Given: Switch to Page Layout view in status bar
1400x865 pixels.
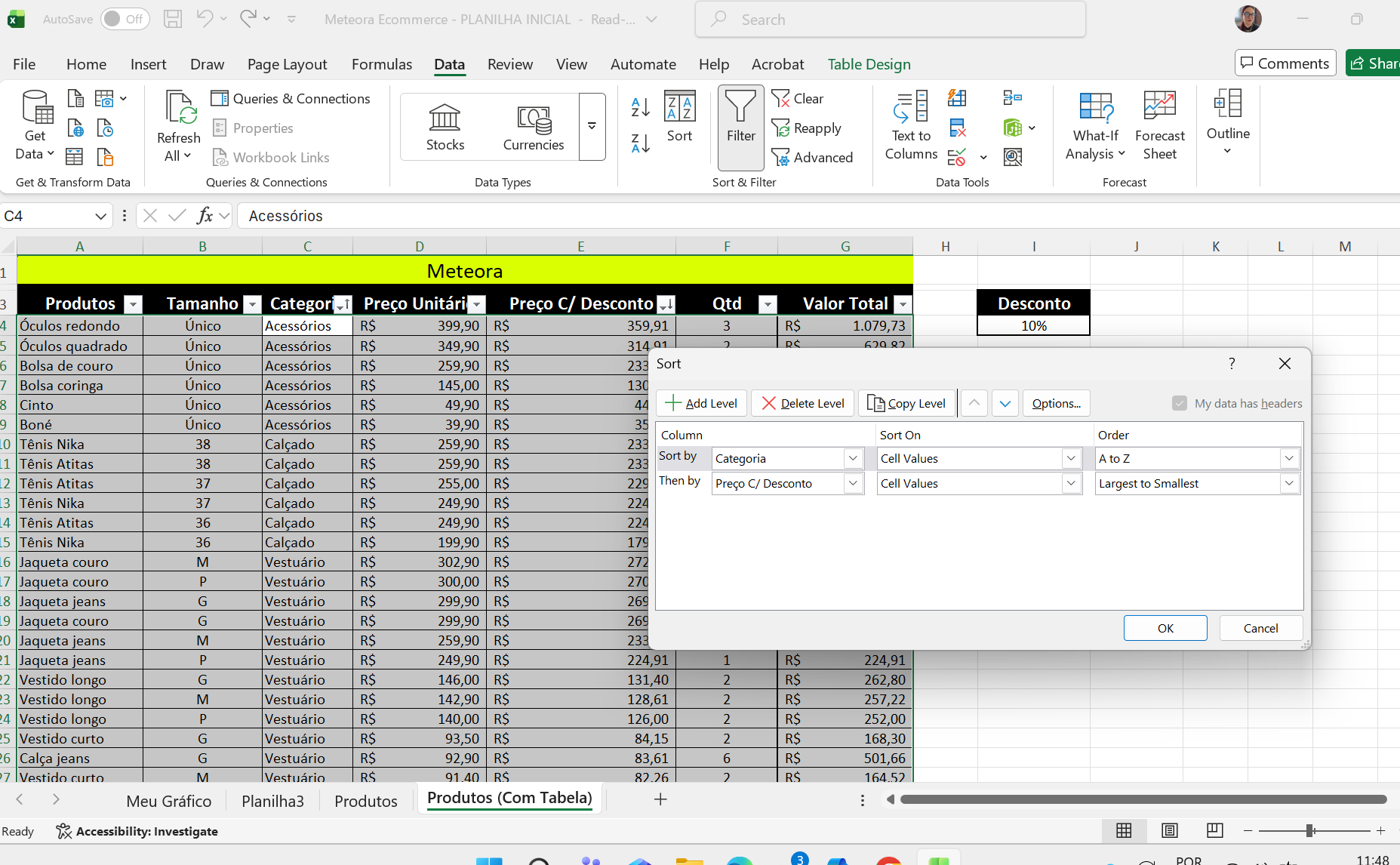Looking at the screenshot, I should pyautogui.click(x=1170, y=830).
